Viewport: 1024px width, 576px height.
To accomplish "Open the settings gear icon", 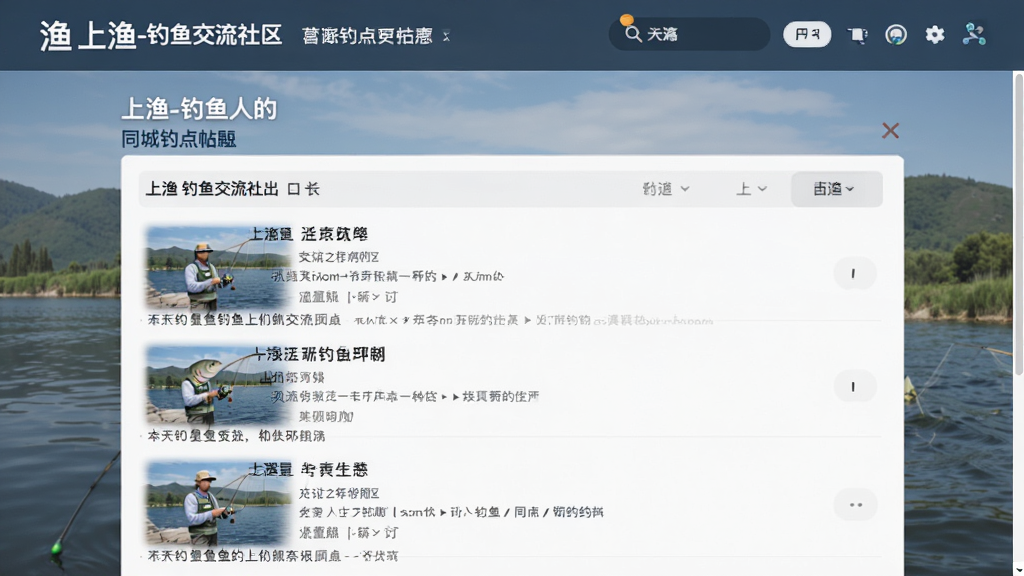I will [x=935, y=35].
